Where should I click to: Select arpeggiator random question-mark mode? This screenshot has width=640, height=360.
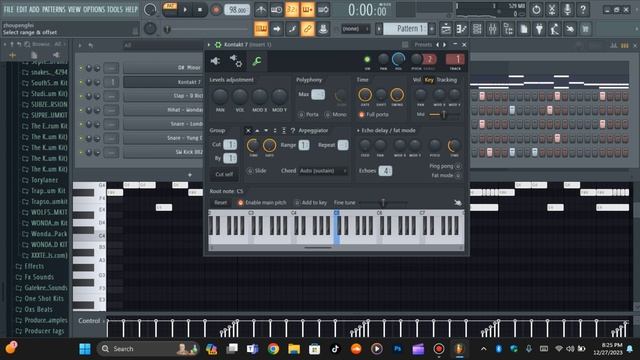[x=293, y=131]
